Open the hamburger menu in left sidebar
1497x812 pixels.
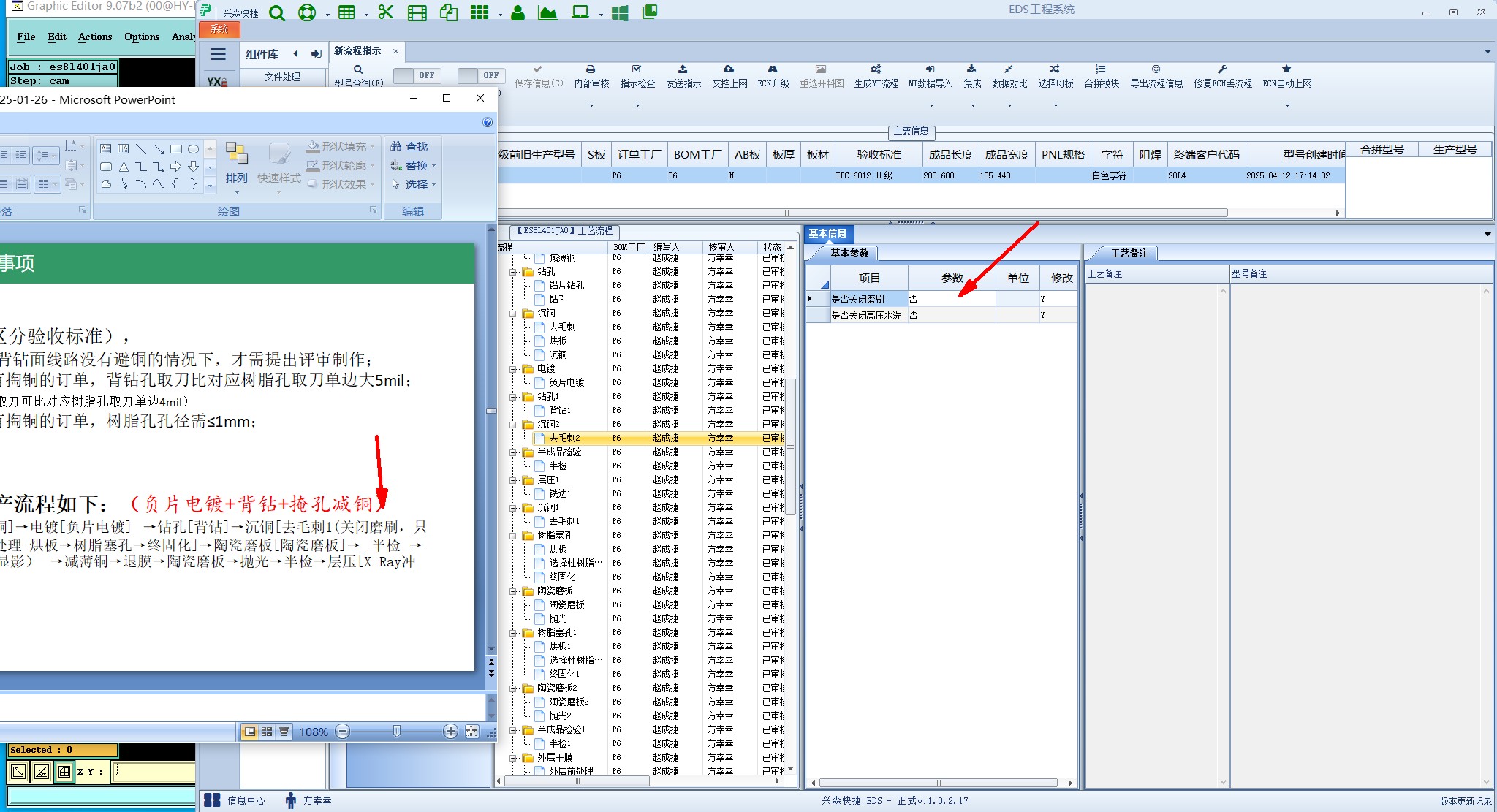[218, 53]
